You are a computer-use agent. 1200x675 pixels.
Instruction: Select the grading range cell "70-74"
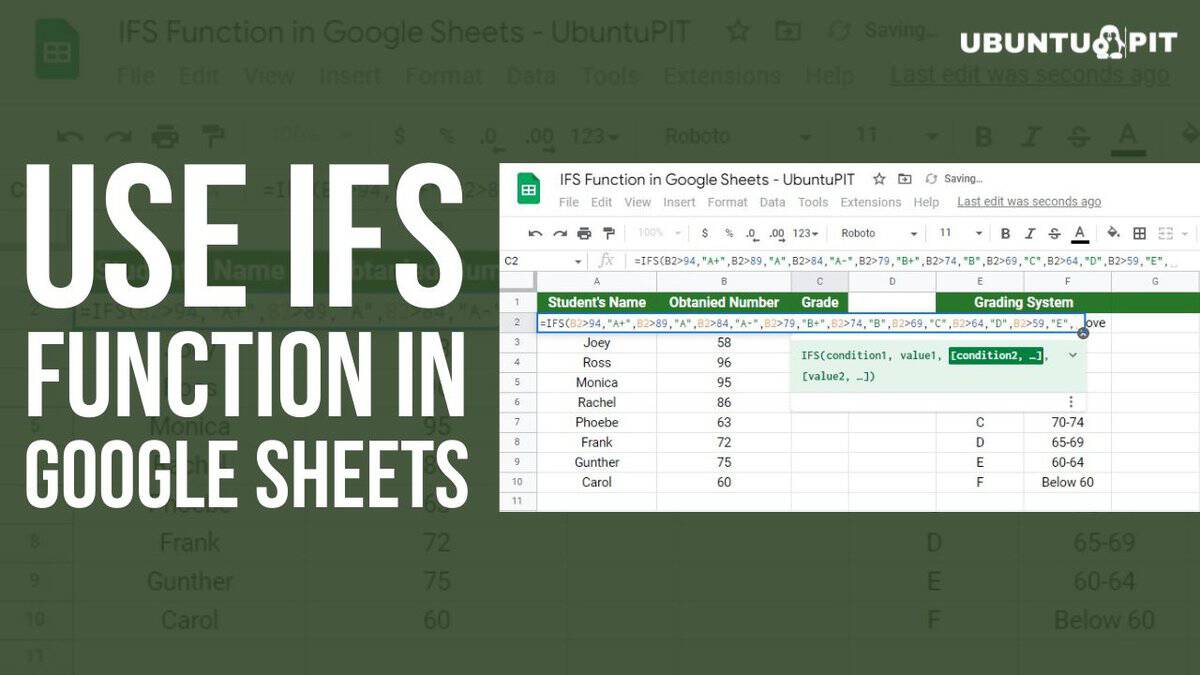point(1067,422)
